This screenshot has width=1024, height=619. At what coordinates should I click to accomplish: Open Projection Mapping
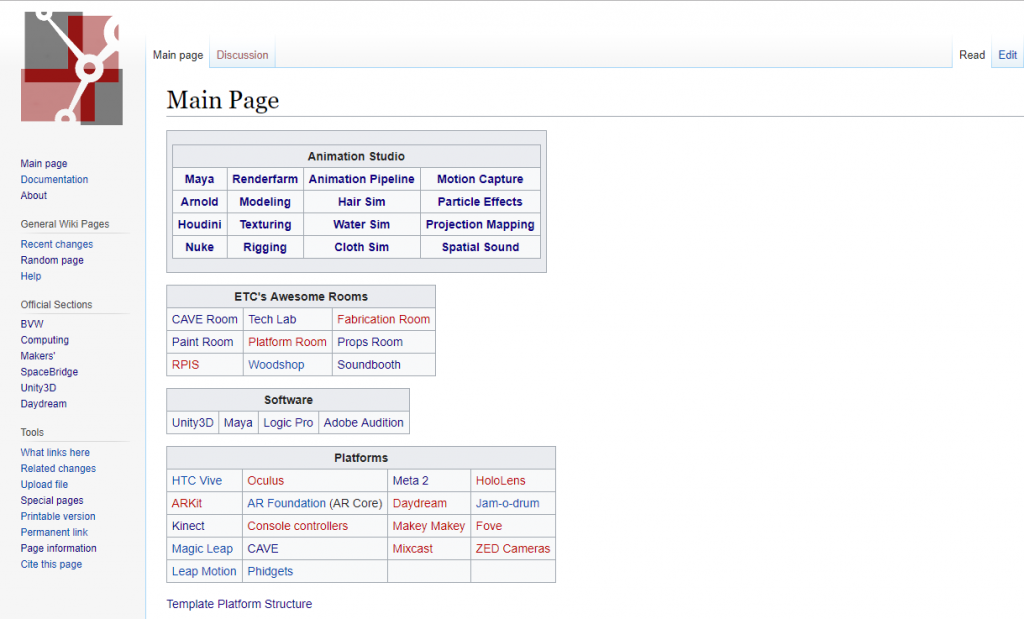480,225
